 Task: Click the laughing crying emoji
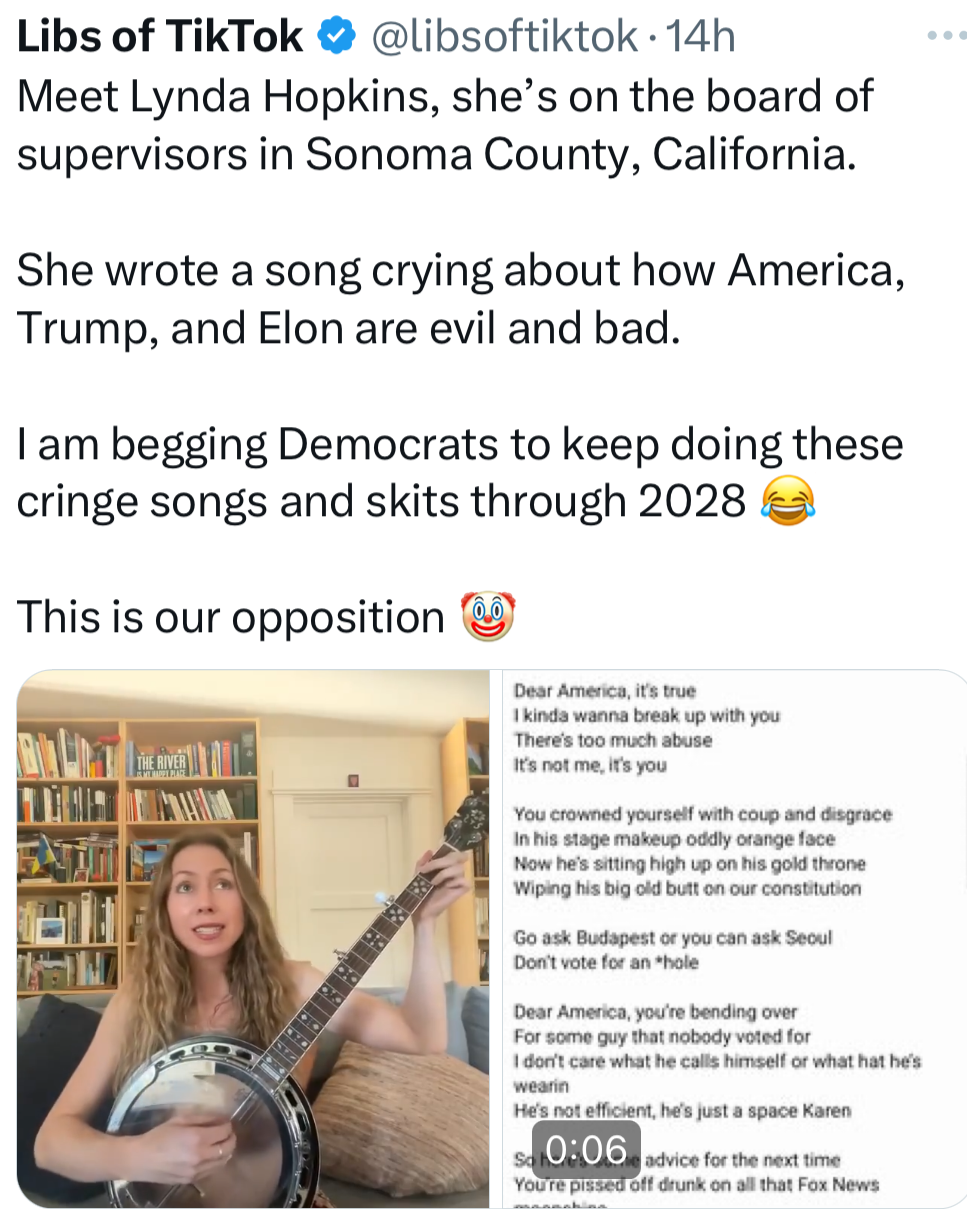(x=788, y=503)
